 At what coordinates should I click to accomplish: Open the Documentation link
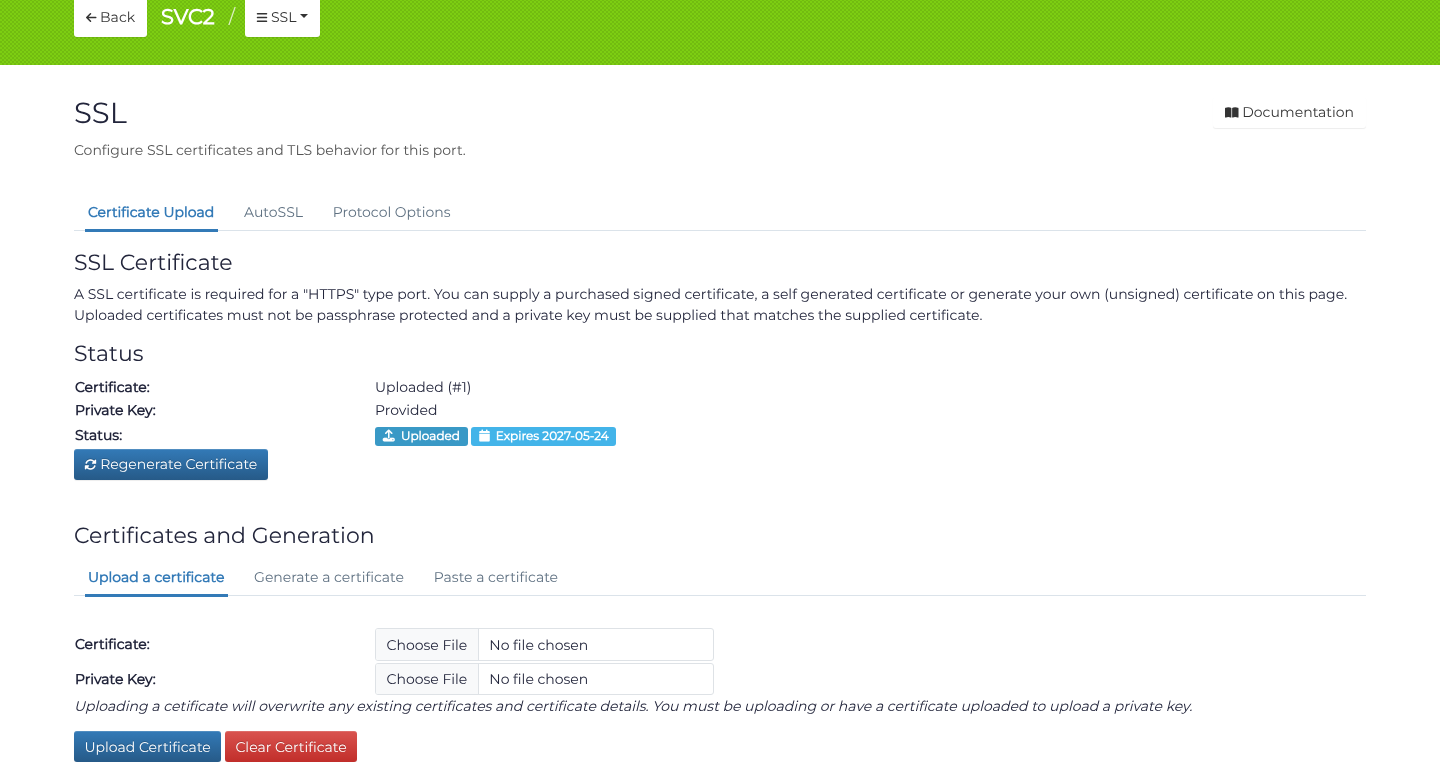1289,112
